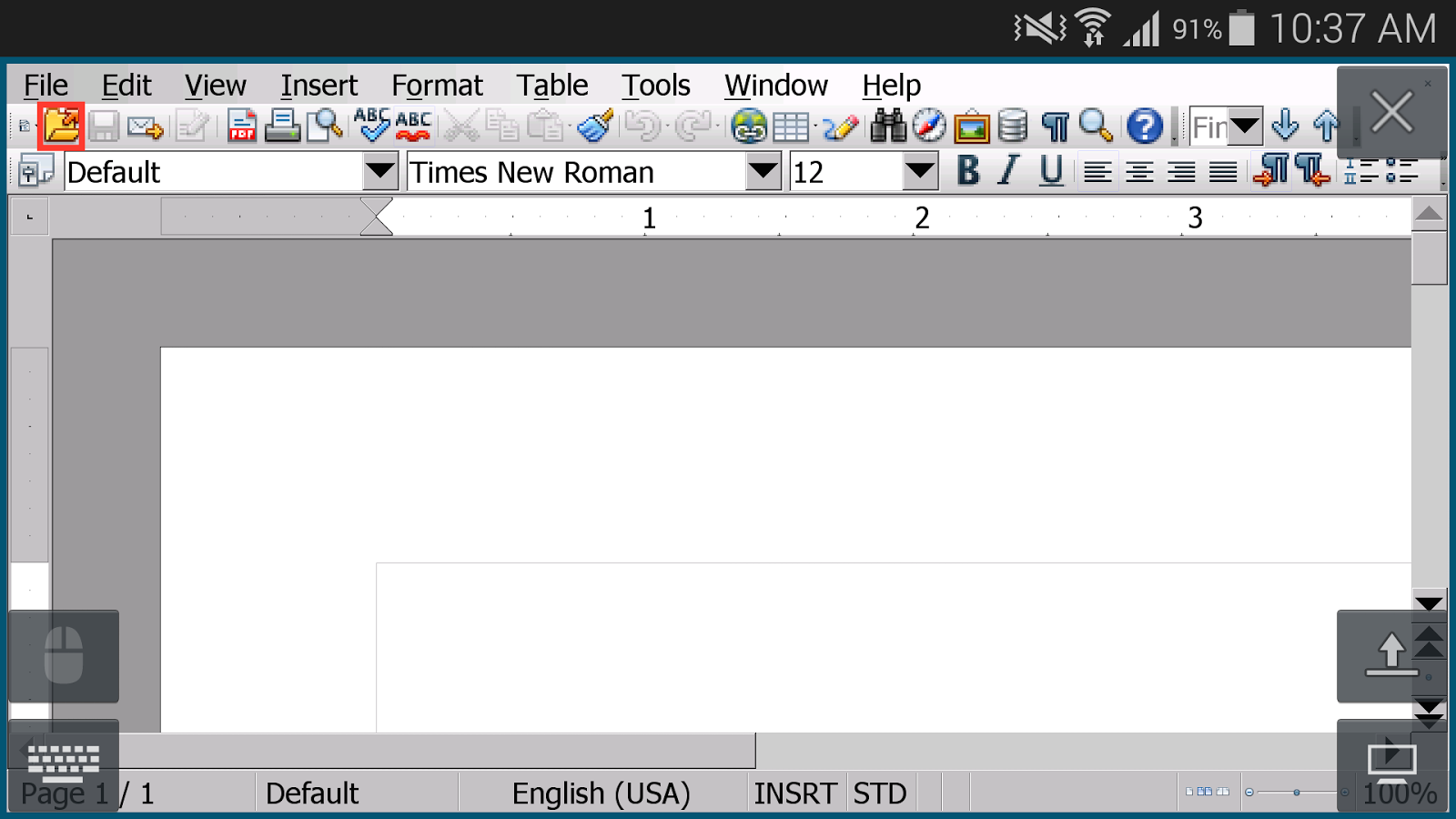The width and height of the screenshot is (1456, 819).
Task: Align text right
Action: (1181, 171)
